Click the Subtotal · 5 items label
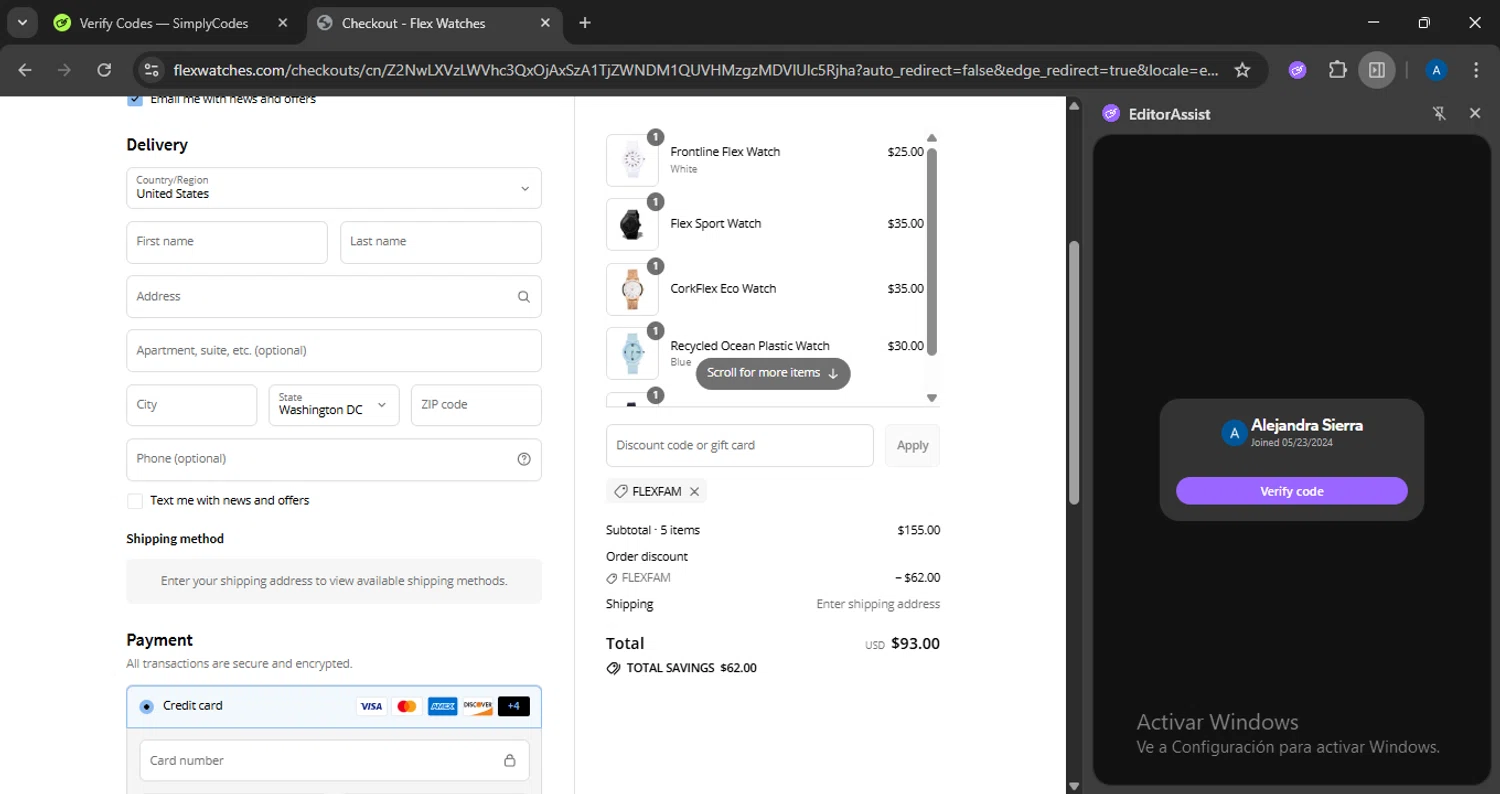Screen dimensions: 1500x794 (653, 530)
